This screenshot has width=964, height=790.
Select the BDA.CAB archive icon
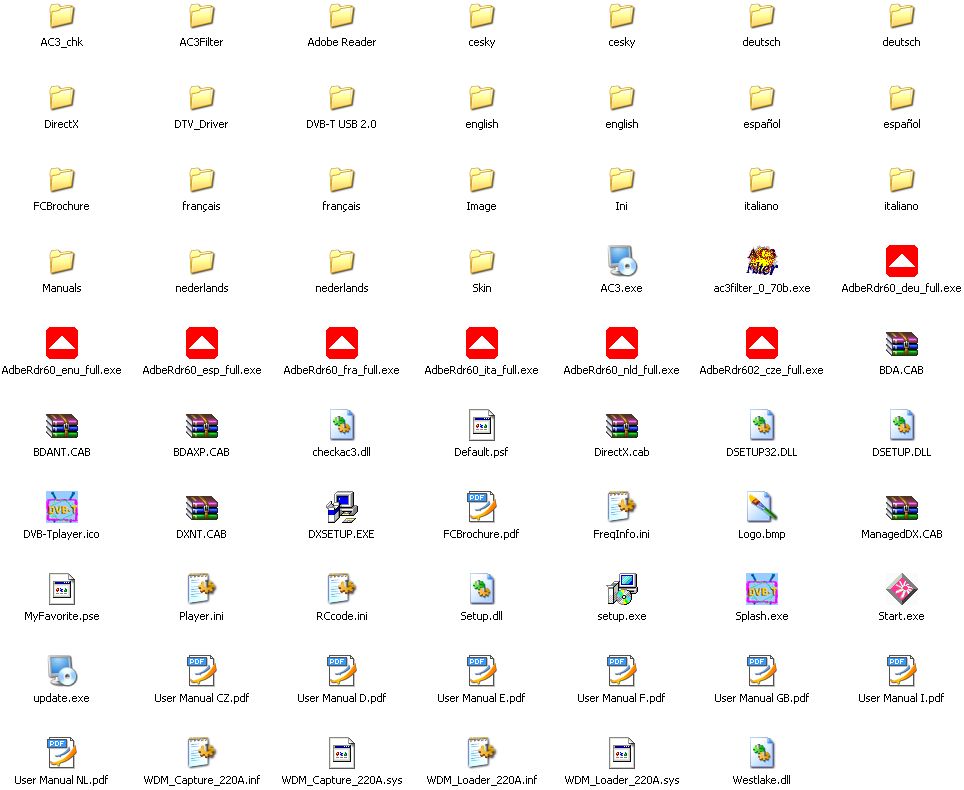pyautogui.click(x=901, y=344)
